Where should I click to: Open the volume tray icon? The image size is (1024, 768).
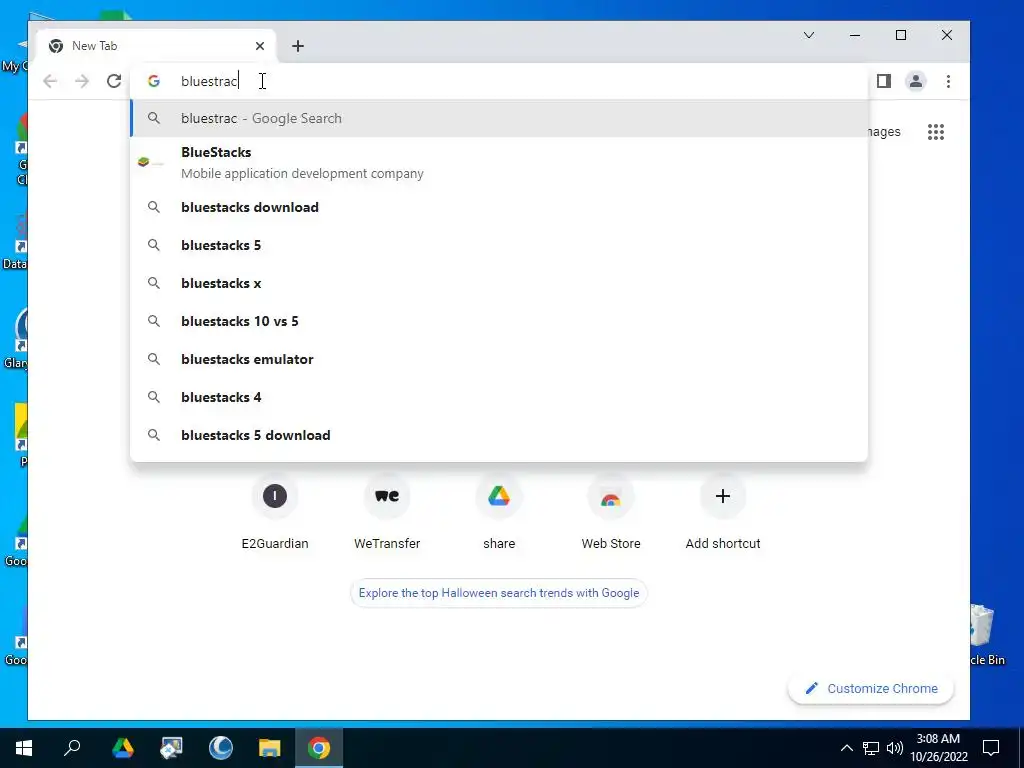pos(895,748)
